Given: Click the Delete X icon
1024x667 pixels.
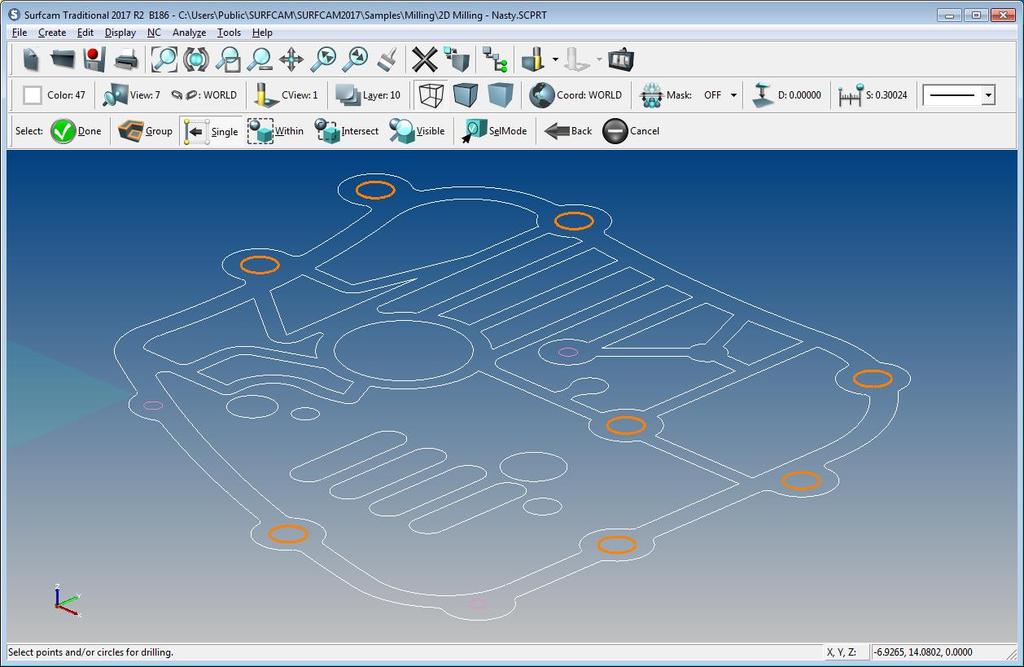Looking at the screenshot, I should click(x=424, y=59).
